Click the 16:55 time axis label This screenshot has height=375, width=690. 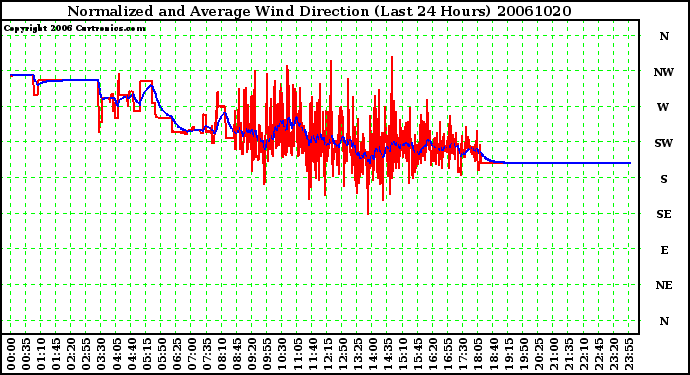(448, 354)
